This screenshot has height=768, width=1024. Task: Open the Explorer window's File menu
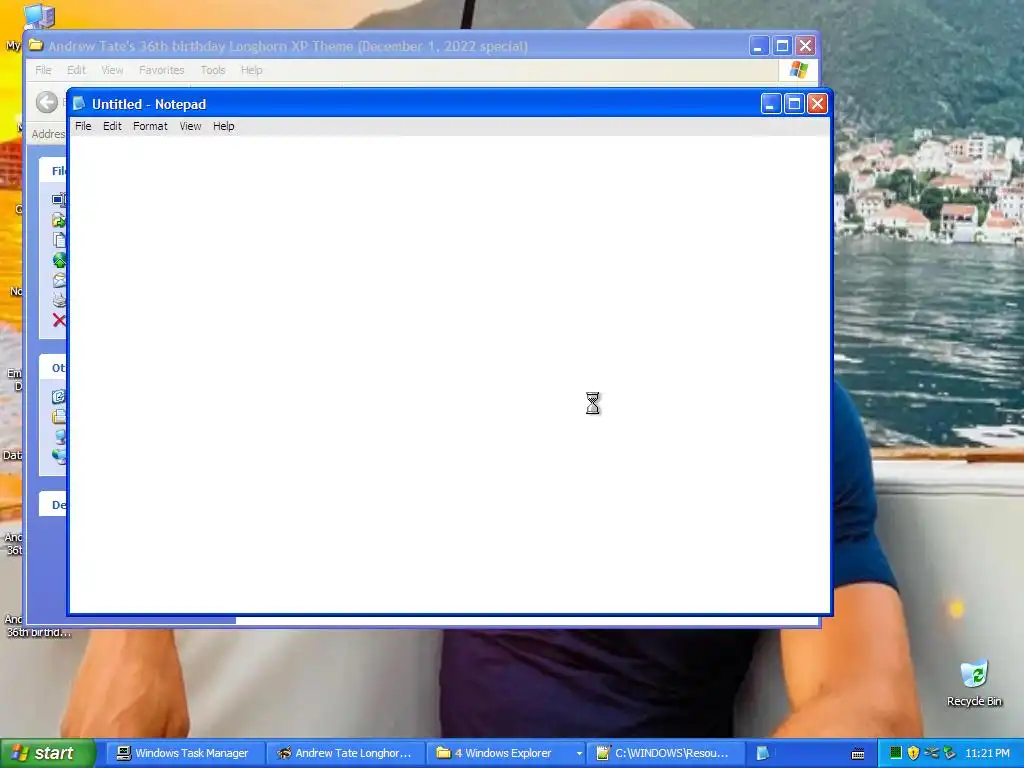pyautogui.click(x=43, y=70)
